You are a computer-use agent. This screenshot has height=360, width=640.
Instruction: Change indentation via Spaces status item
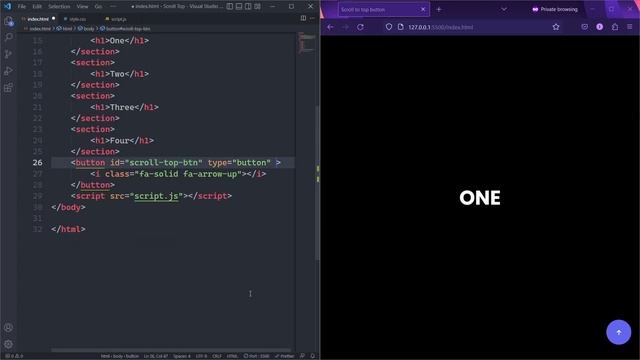tap(182, 356)
